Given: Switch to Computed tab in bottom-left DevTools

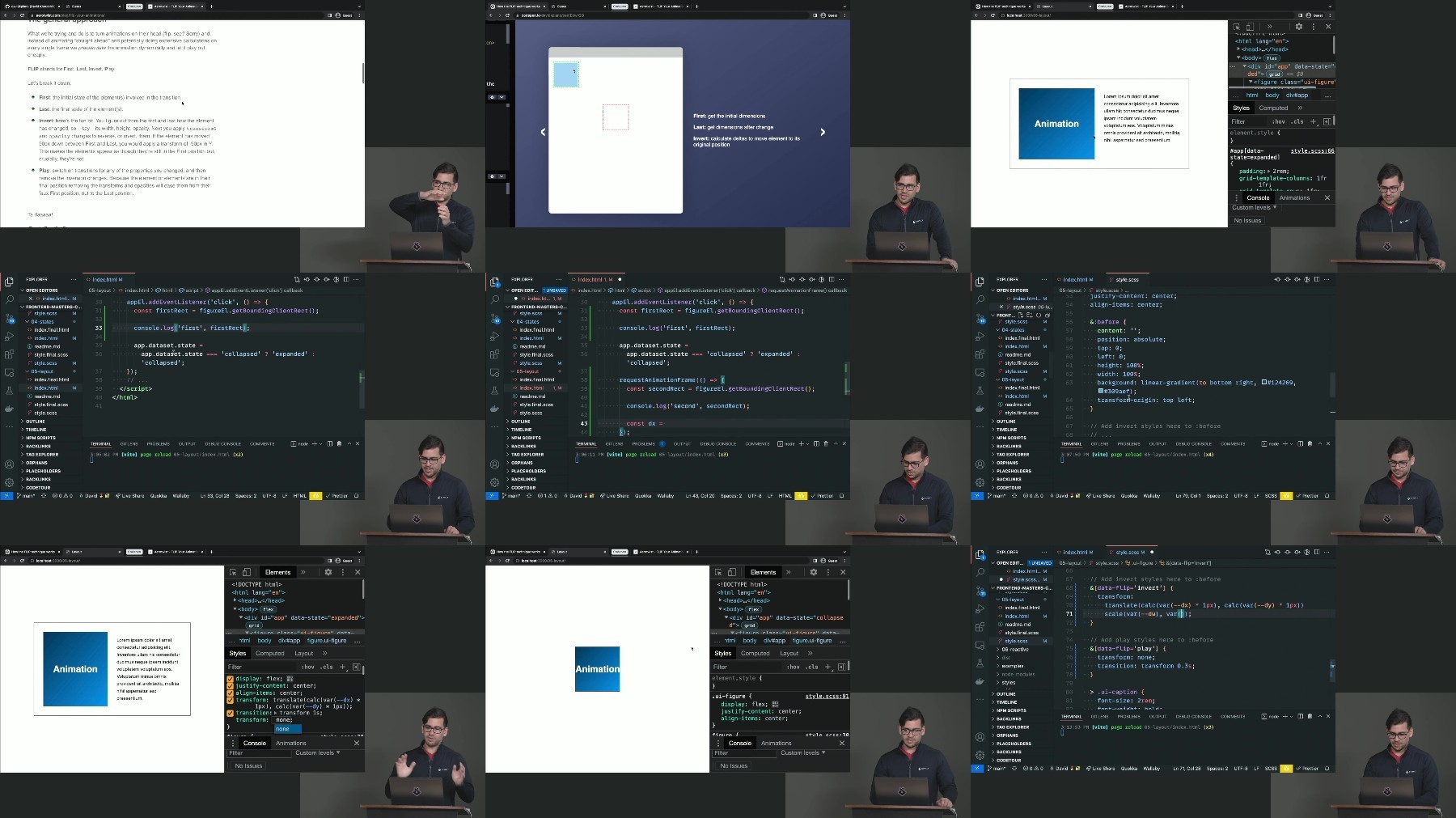Looking at the screenshot, I should point(270,653).
